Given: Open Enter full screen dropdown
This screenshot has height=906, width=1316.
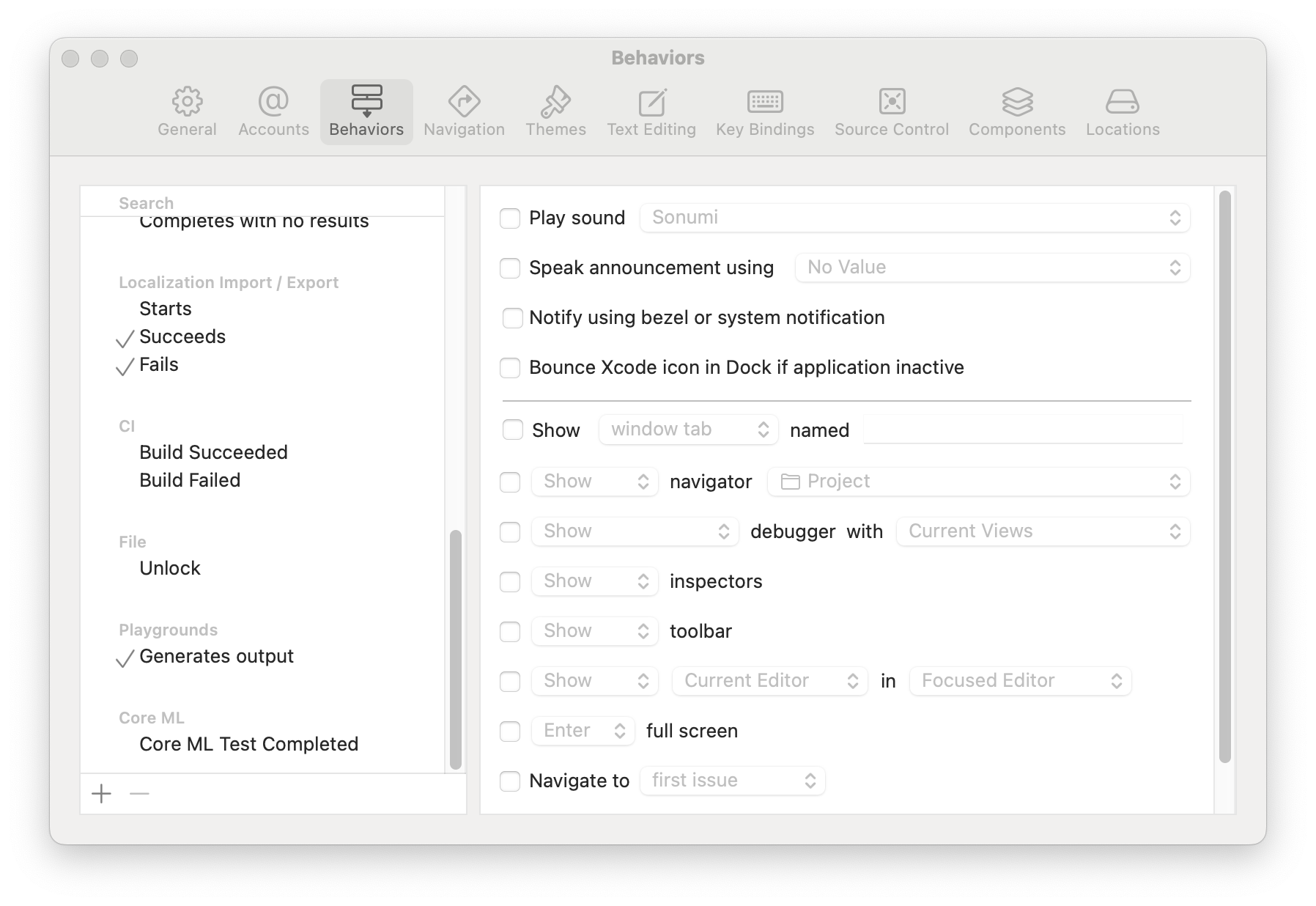Looking at the screenshot, I should click(x=583, y=731).
